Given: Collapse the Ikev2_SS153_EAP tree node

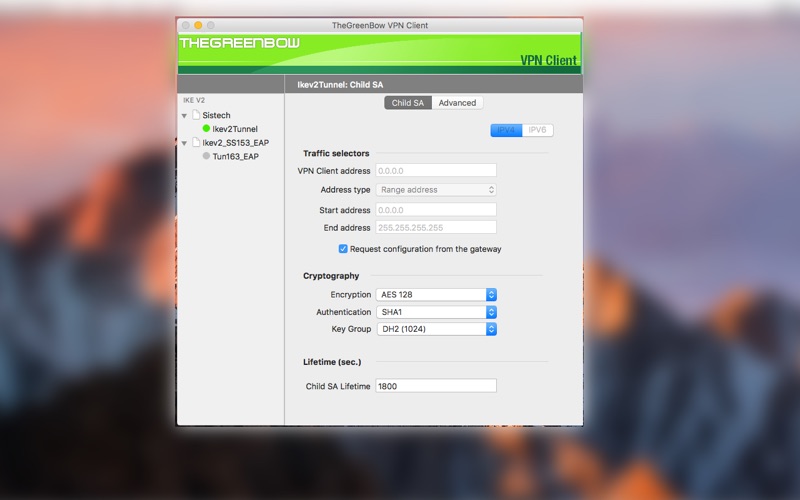Looking at the screenshot, I should (184, 143).
